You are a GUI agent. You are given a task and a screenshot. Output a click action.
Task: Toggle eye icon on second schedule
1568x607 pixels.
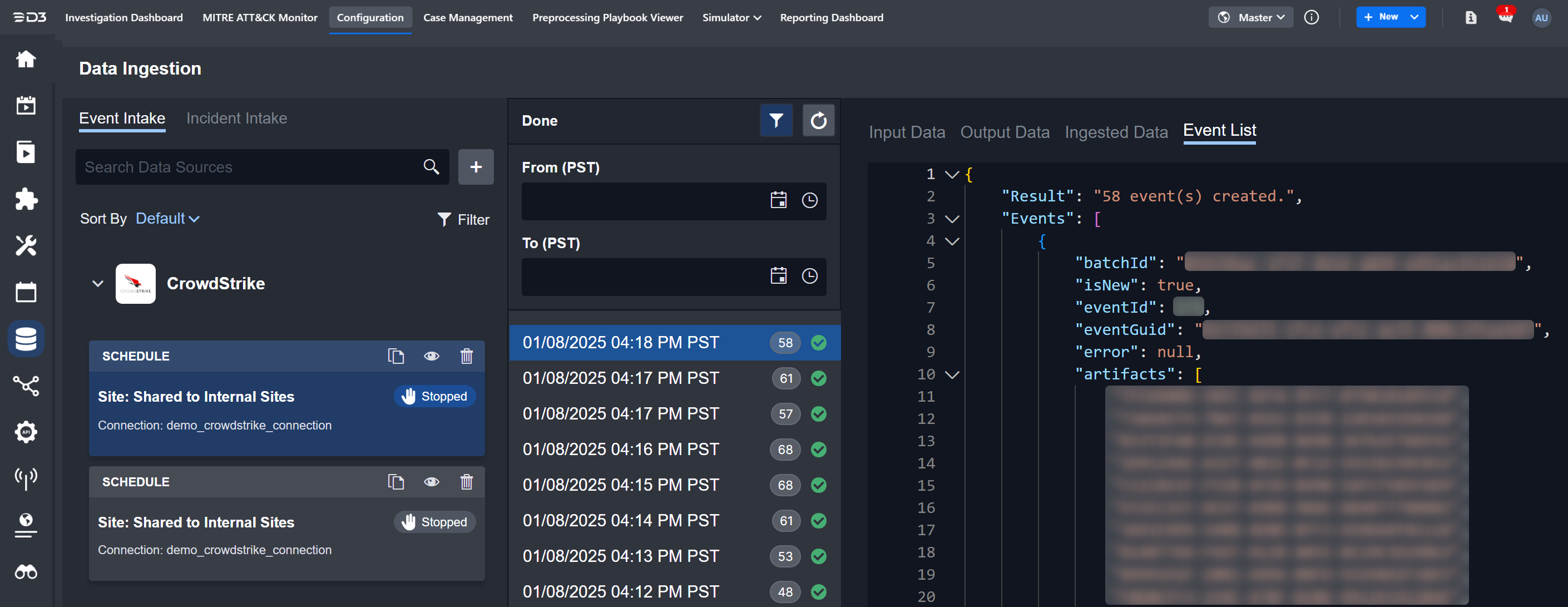click(432, 482)
